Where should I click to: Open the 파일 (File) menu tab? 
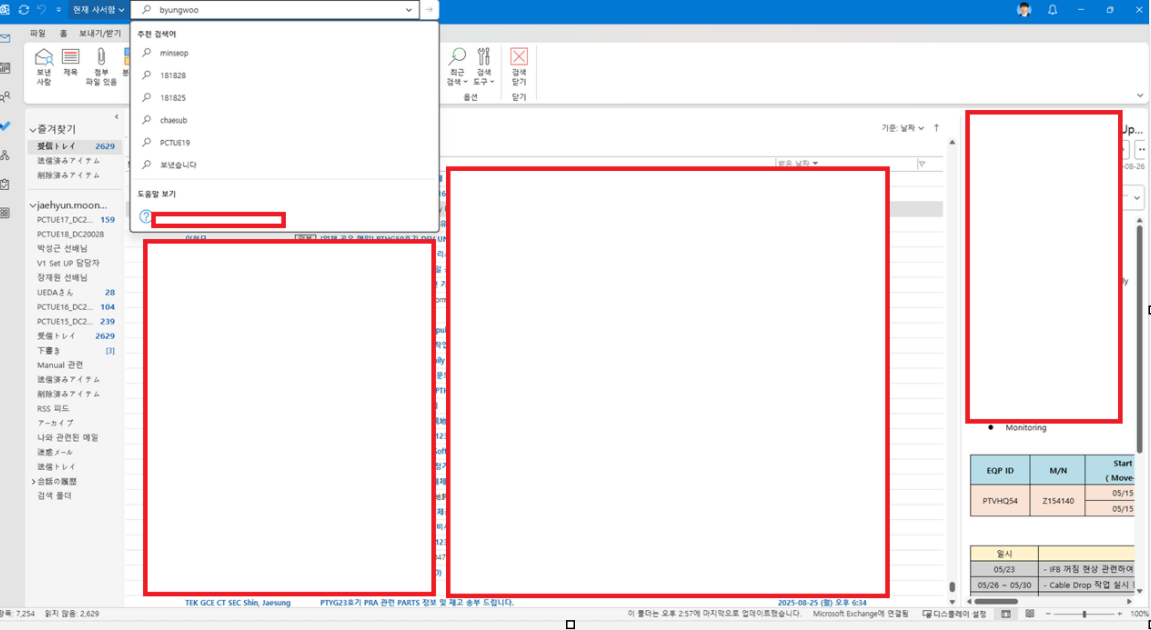[37, 33]
